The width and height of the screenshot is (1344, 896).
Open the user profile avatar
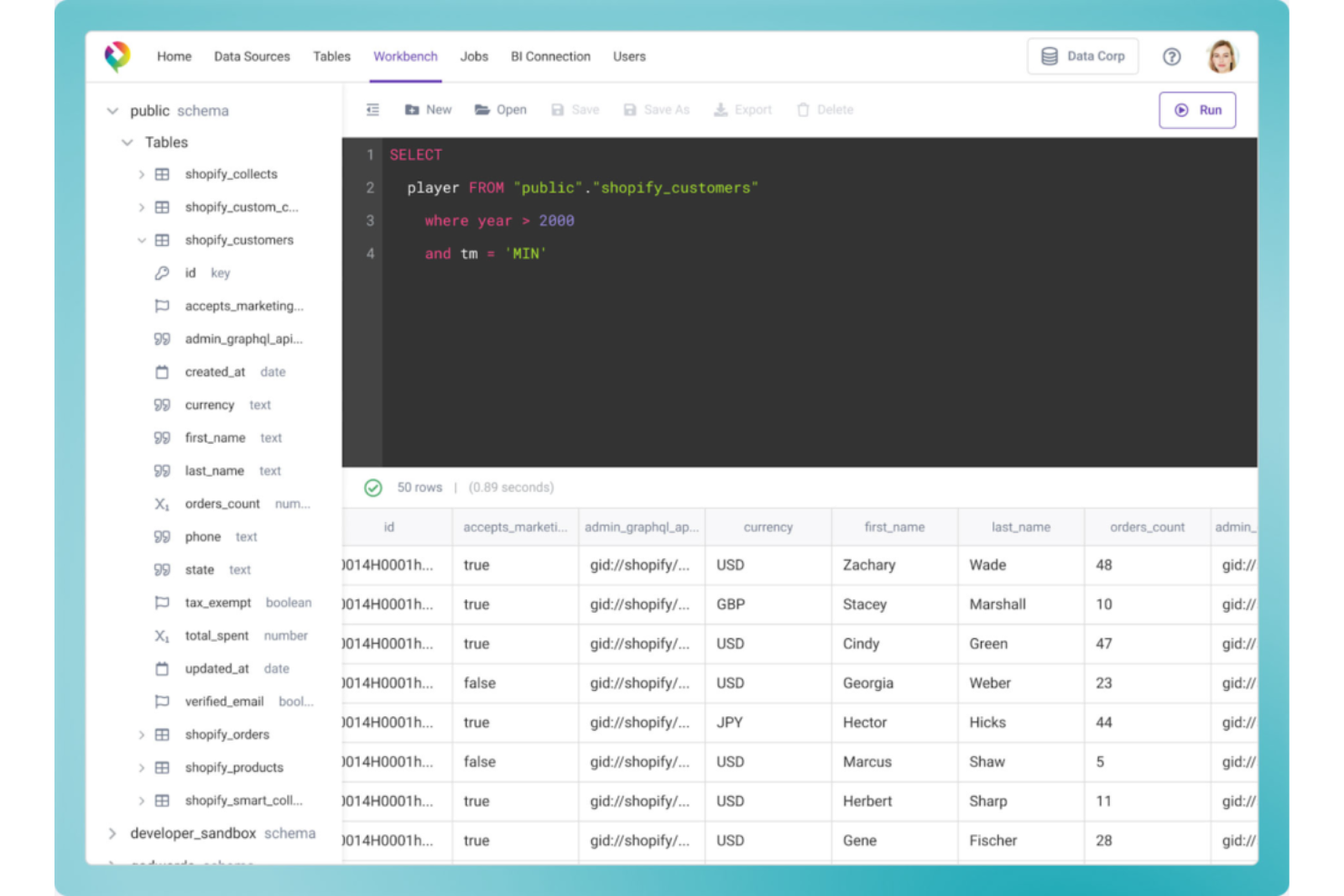[x=1222, y=56]
